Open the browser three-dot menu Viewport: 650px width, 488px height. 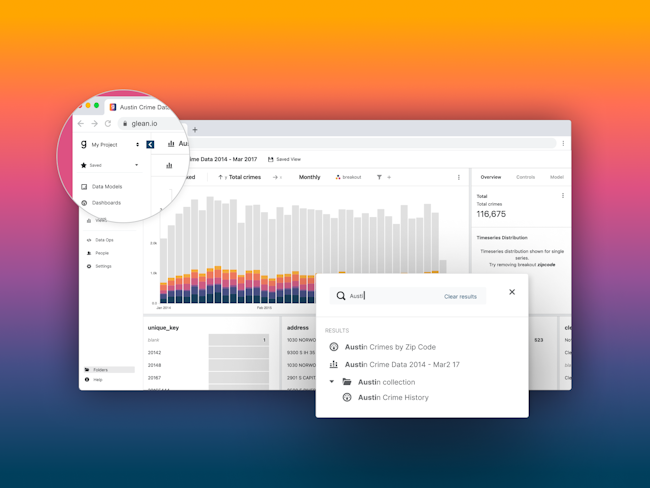(x=563, y=143)
